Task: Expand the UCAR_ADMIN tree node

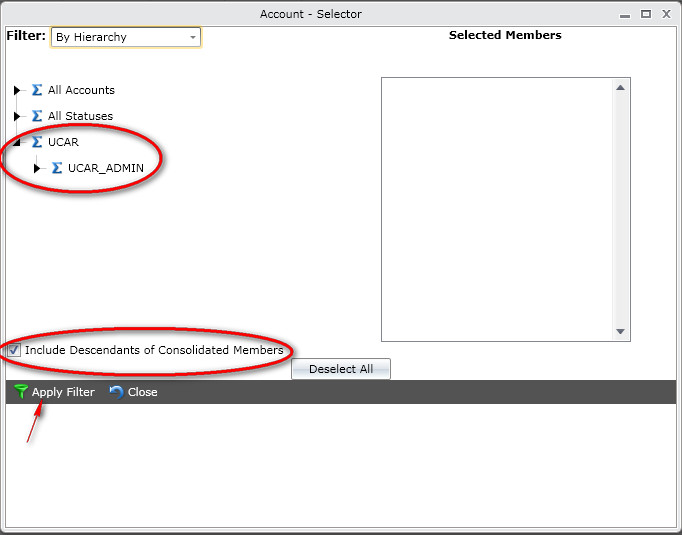Action: pos(37,168)
